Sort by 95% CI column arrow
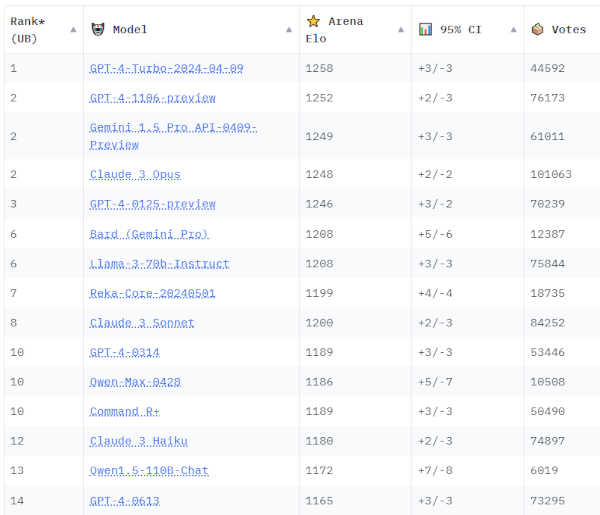Viewport: 600px width, 515px height. pyautogui.click(x=514, y=30)
